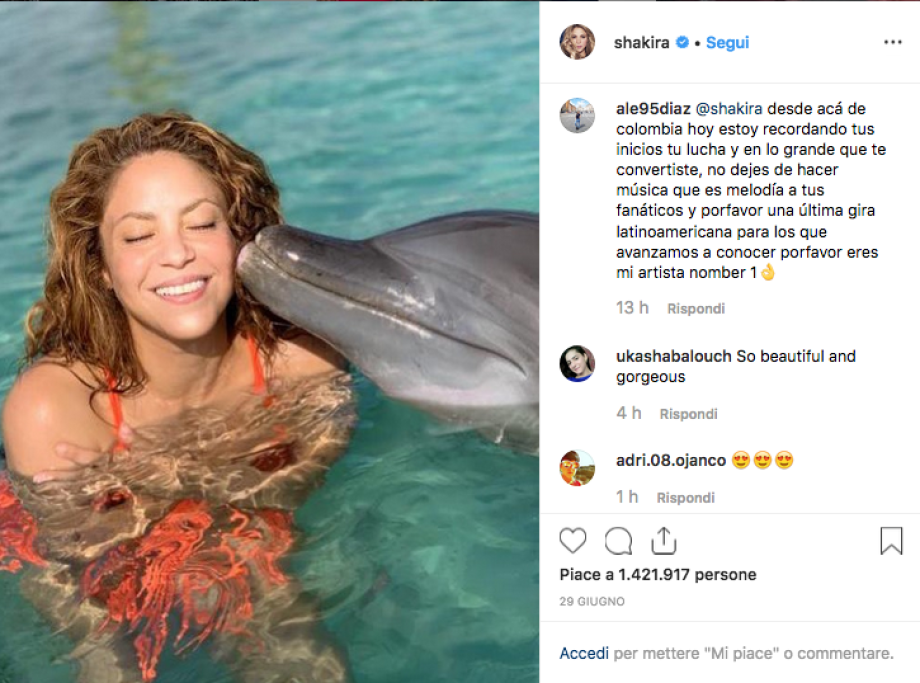The width and height of the screenshot is (920, 683).
Task: Click the Accedi login link
Action: click(584, 653)
